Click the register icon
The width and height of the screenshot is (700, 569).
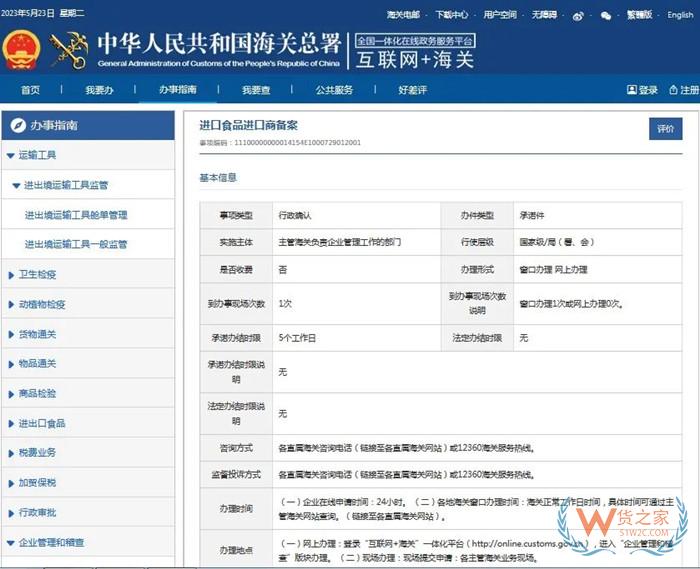point(673,90)
